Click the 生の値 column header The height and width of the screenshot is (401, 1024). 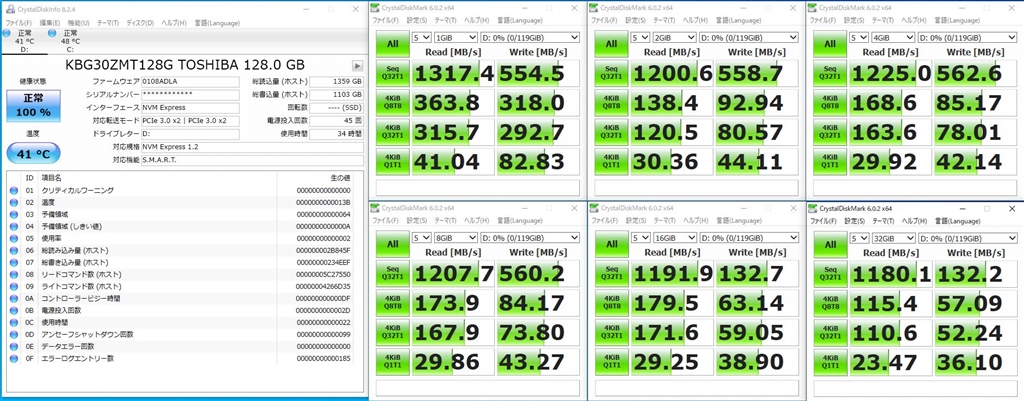tap(341, 178)
